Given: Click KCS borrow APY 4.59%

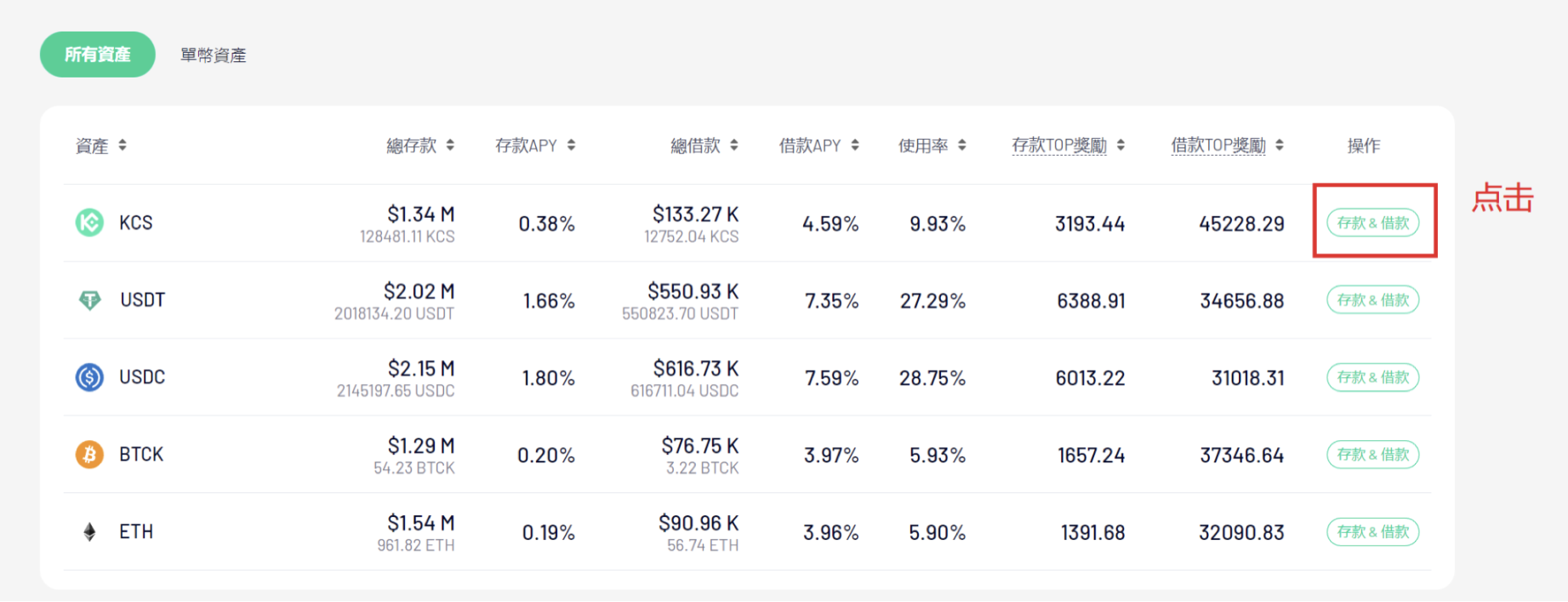Looking at the screenshot, I should tap(830, 224).
